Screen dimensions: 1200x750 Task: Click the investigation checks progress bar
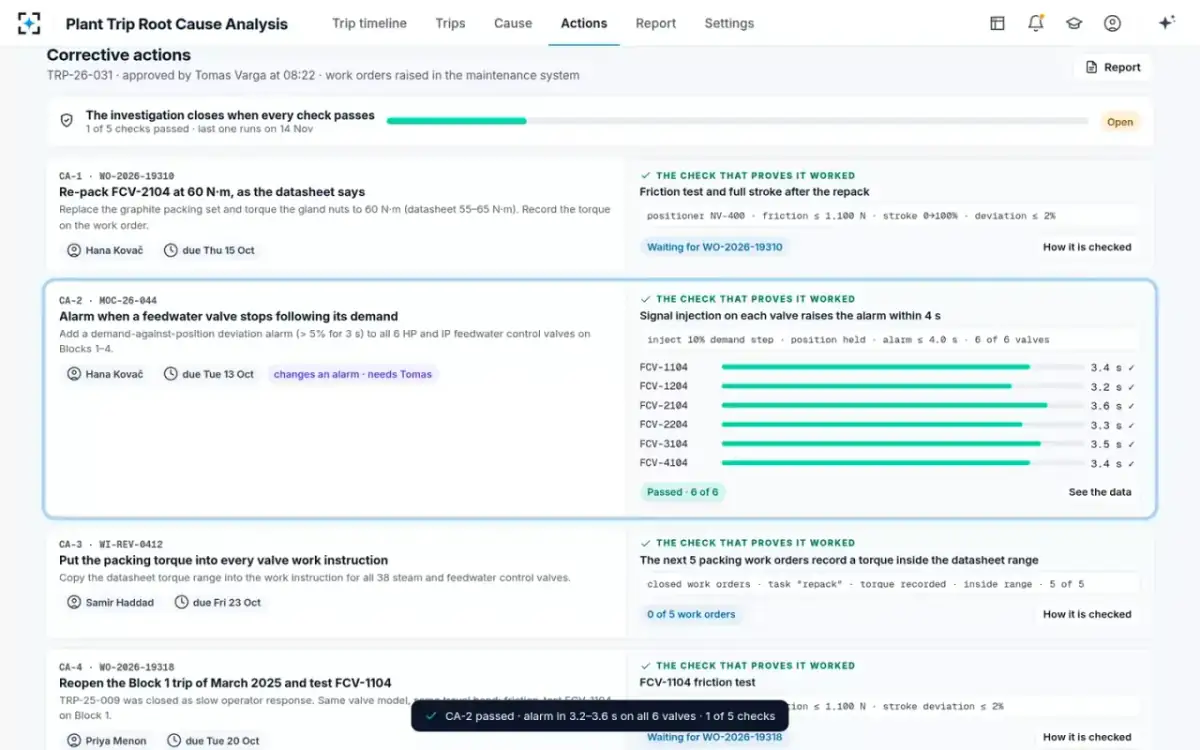[x=737, y=121]
